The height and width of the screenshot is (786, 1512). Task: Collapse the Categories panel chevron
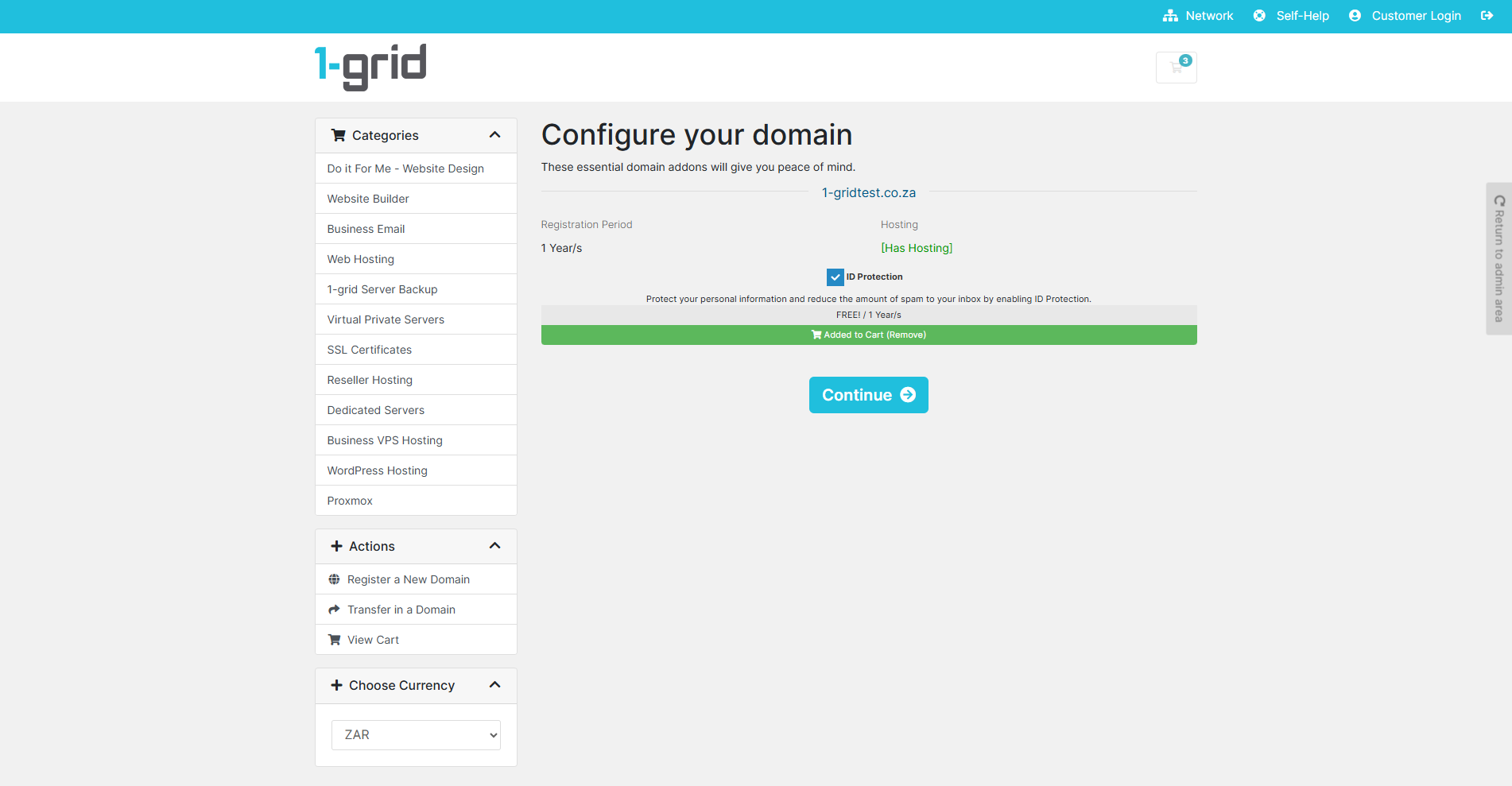tap(494, 135)
